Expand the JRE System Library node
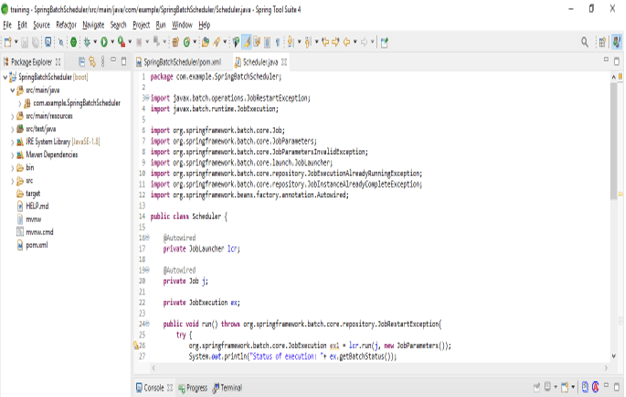Image resolution: width=626 pixels, height=397 pixels. pos(12,142)
